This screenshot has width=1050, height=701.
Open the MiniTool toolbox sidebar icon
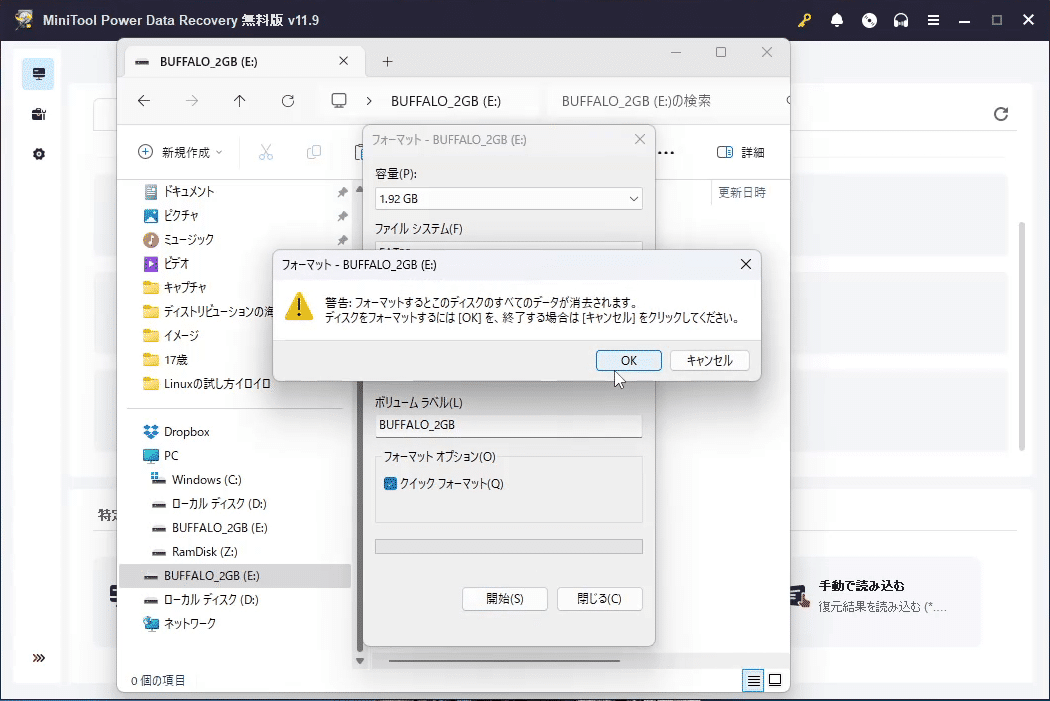[x=38, y=114]
